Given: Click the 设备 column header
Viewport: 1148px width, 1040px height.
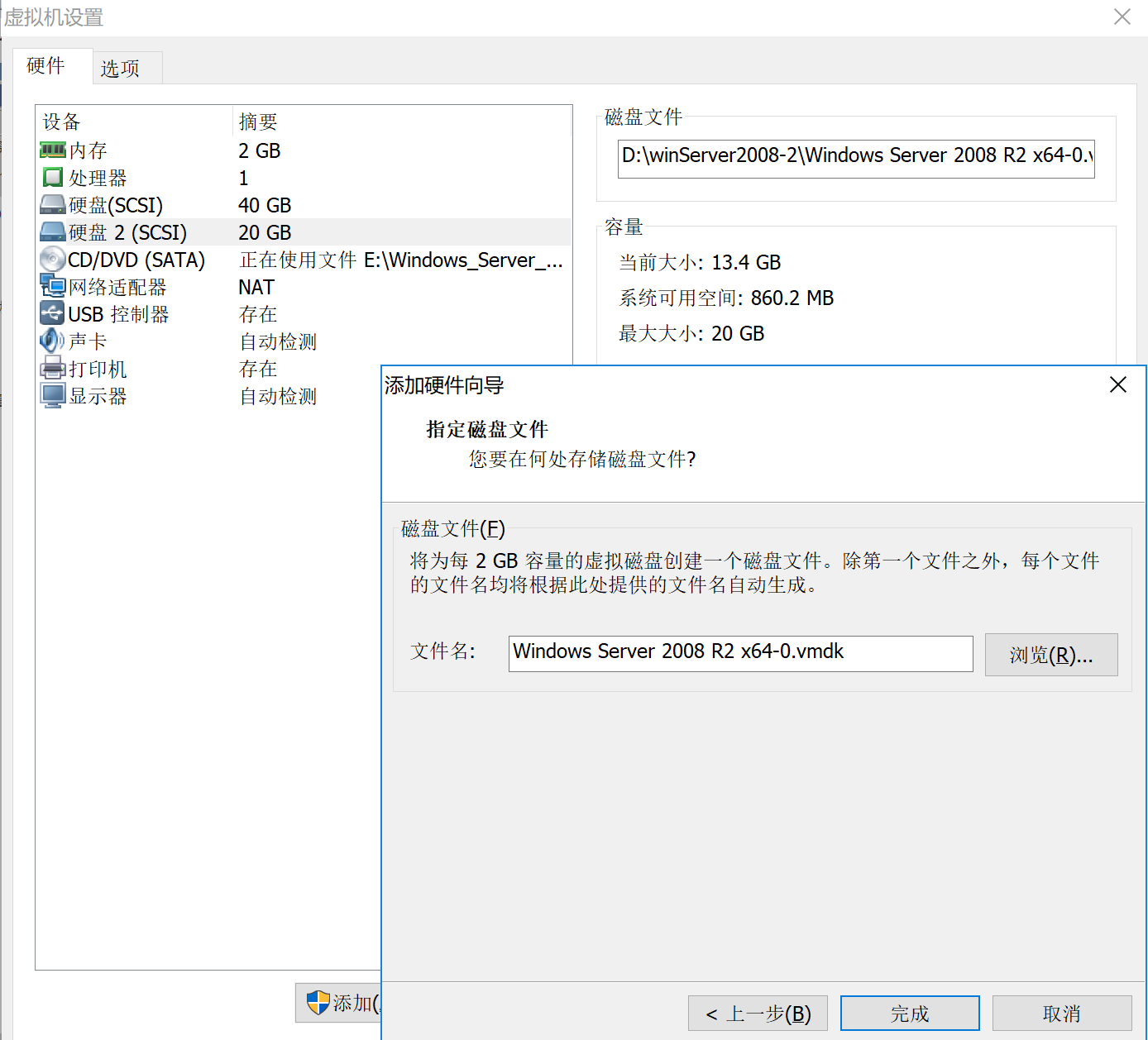Looking at the screenshot, I should [x=134, y=122].
